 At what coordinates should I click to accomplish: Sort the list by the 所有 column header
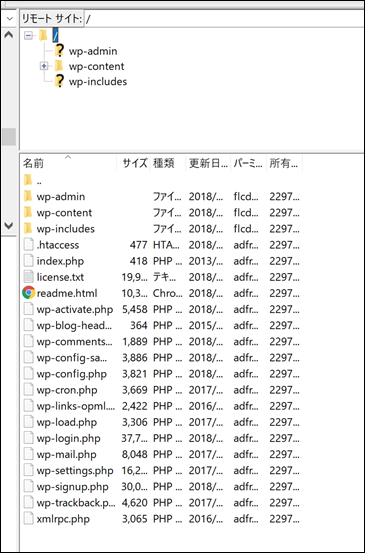(x=284, y=163)
